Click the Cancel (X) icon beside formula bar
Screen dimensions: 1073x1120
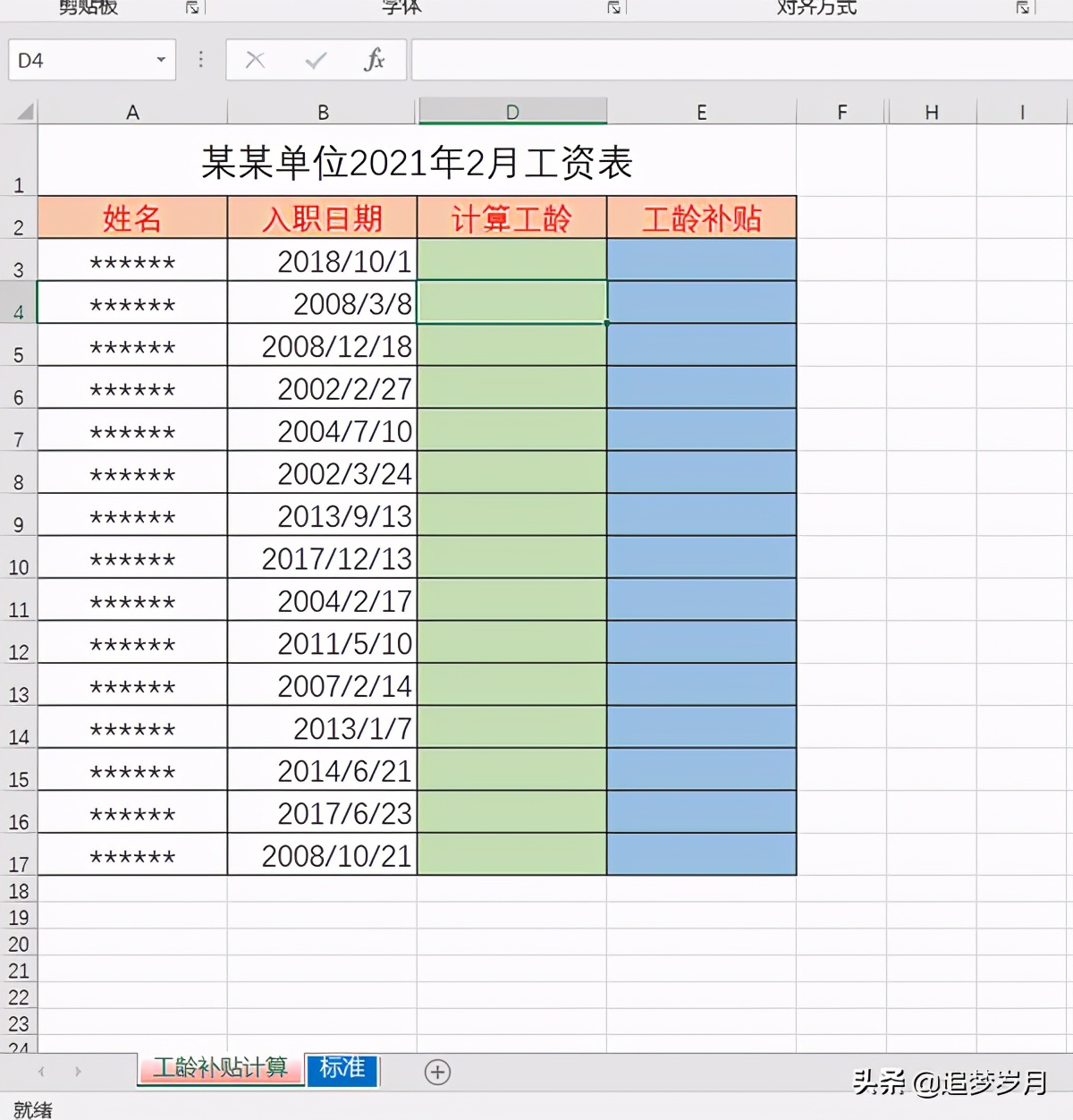click(x=255, y=60)
